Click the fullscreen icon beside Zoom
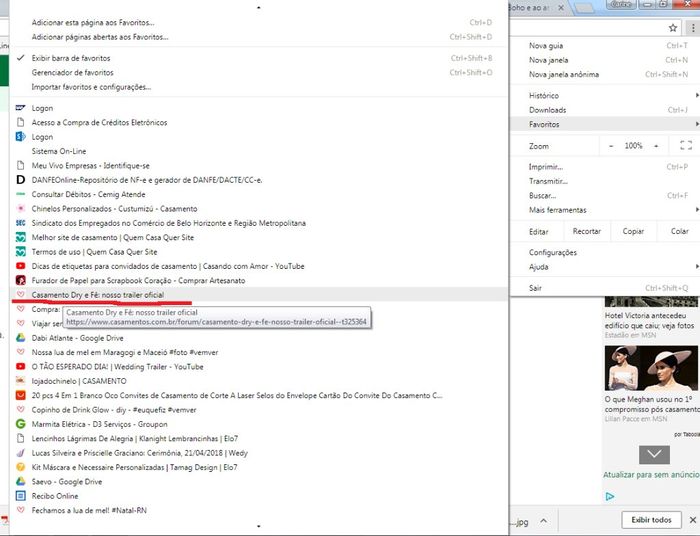700x536 pixels. point(686,145)
